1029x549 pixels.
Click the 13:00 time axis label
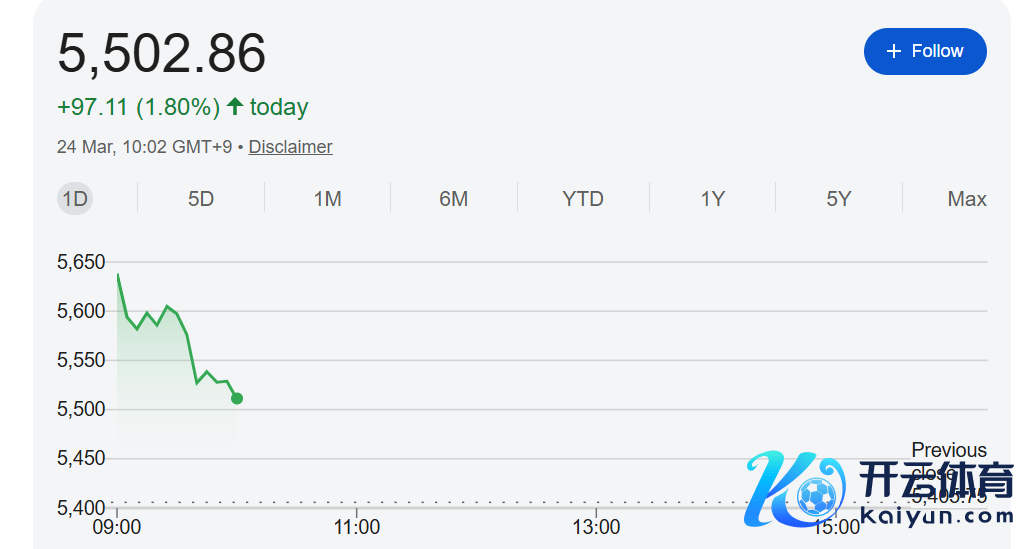596,527
